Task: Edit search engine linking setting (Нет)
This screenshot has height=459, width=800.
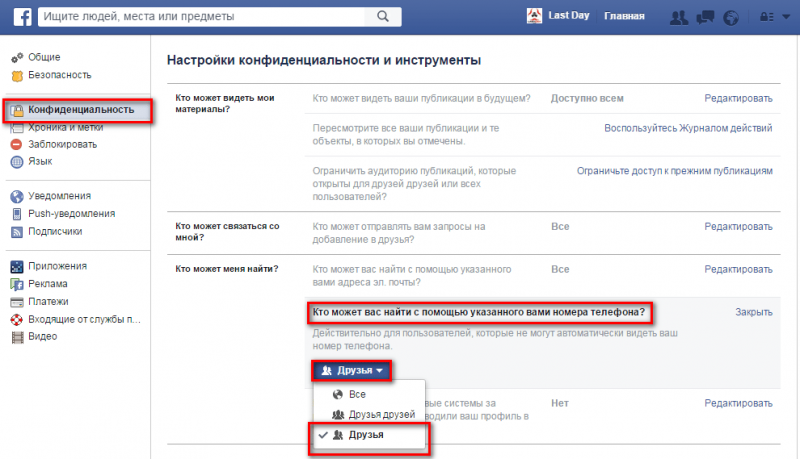Action: point(738,403)
